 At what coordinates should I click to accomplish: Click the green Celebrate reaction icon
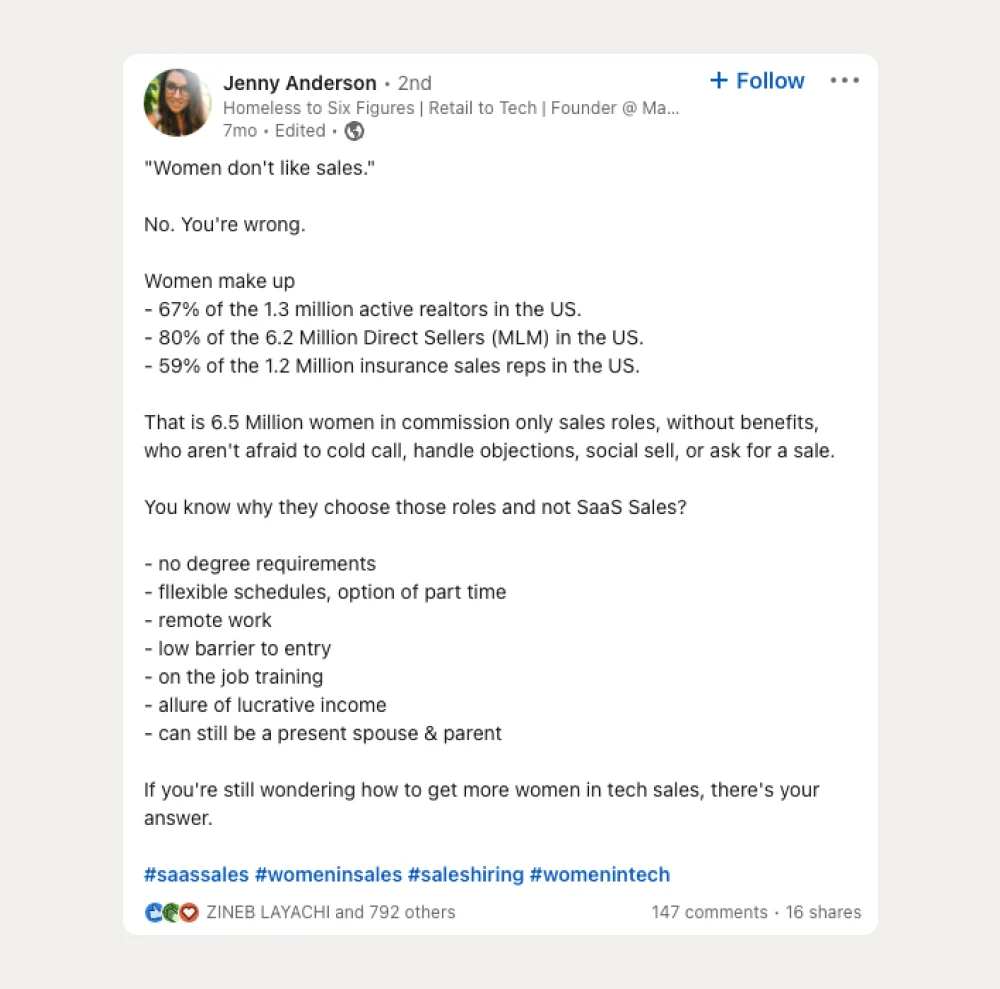click(x=170, y=912)
